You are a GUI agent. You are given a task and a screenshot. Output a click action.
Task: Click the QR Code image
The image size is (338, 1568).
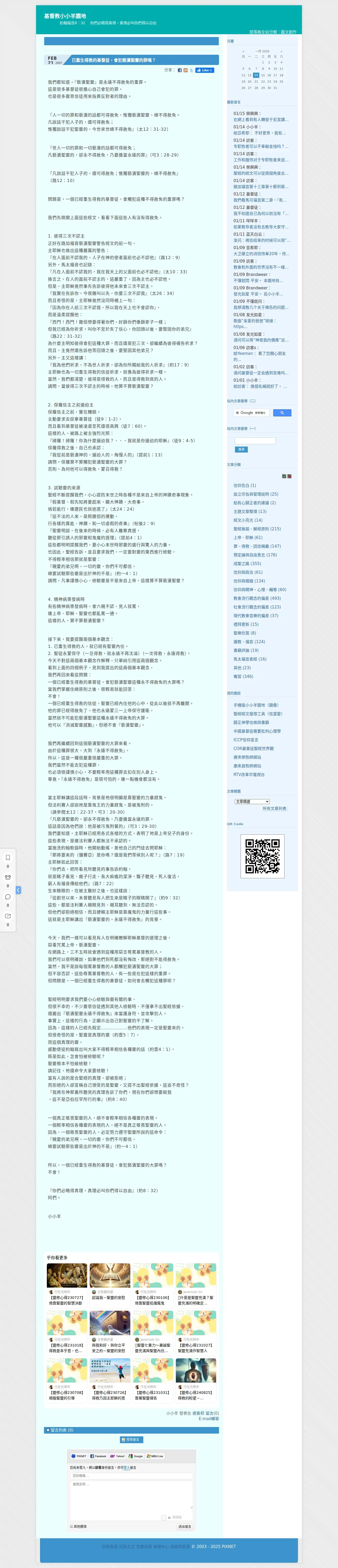tap(262, 857)
